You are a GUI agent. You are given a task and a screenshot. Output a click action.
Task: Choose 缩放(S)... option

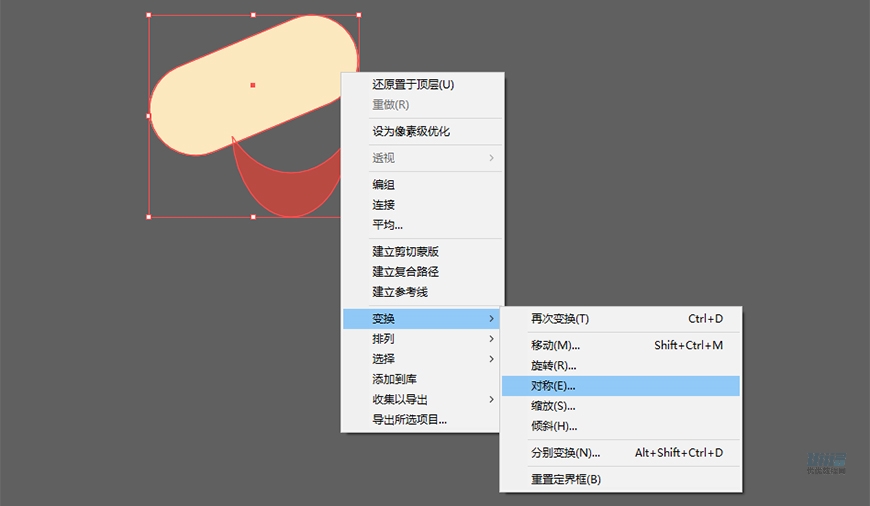coord(553,406)
